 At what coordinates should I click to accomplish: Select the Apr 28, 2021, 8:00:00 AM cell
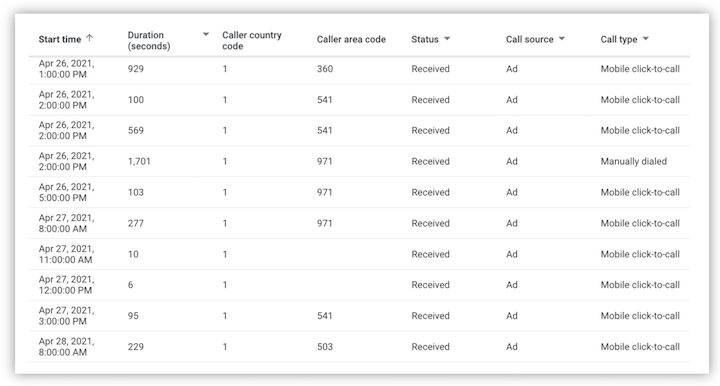(67, 347)
